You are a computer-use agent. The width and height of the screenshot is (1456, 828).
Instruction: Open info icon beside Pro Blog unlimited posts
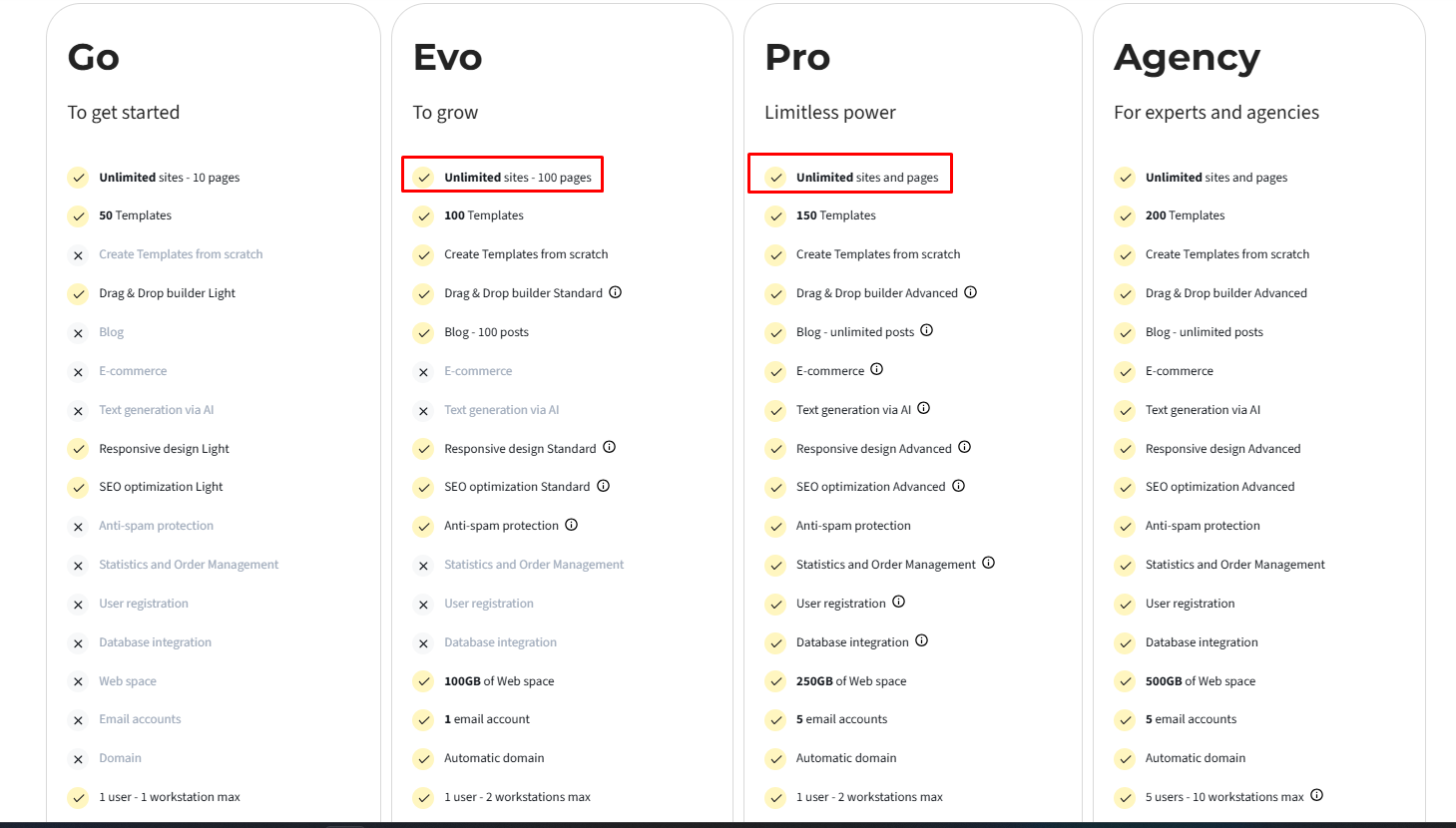(926, 330)
